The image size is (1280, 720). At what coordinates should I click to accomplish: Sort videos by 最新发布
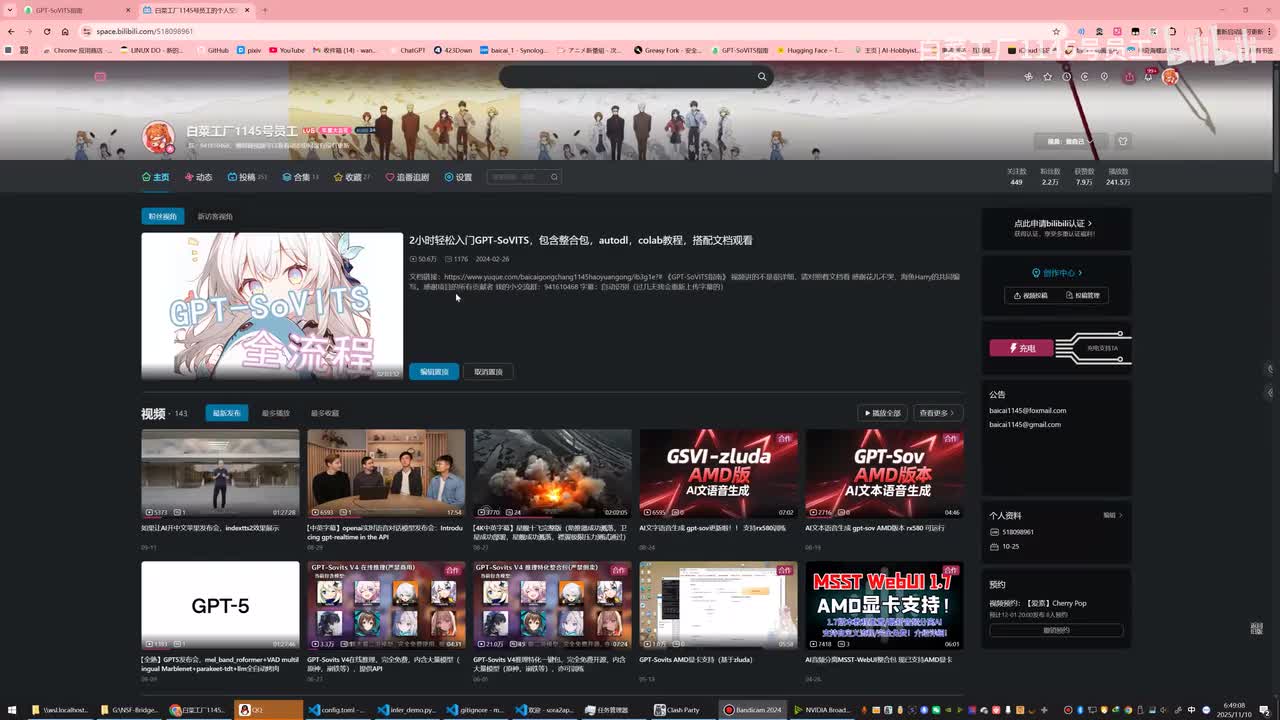[x=227, y=413]
